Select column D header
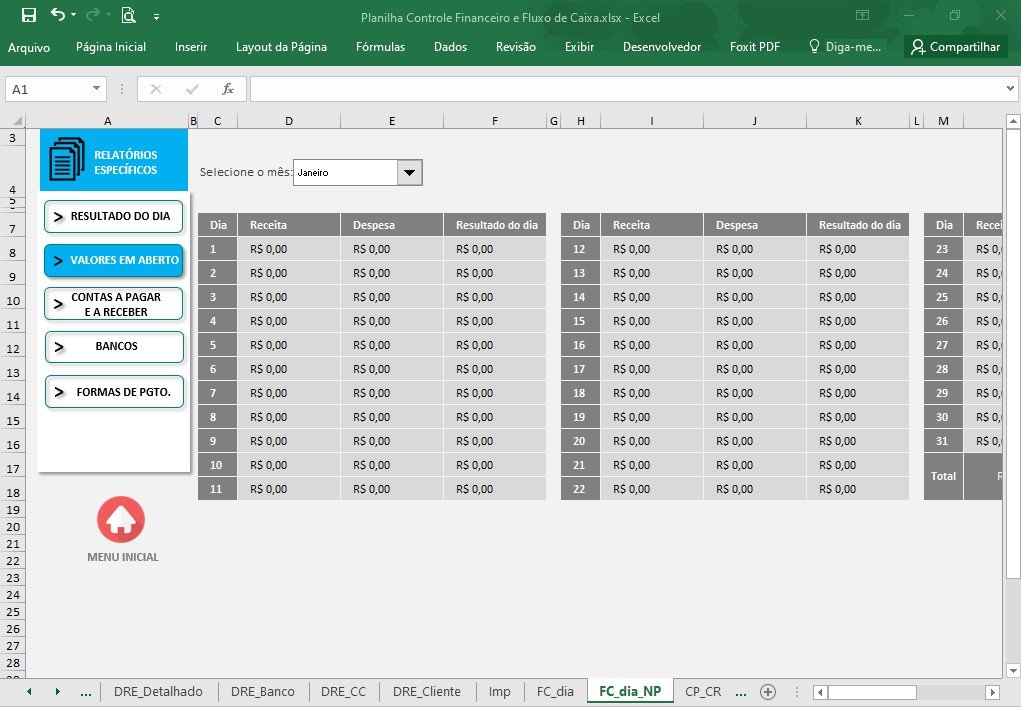The image size is (1021, 707). [x=289, y=120]
